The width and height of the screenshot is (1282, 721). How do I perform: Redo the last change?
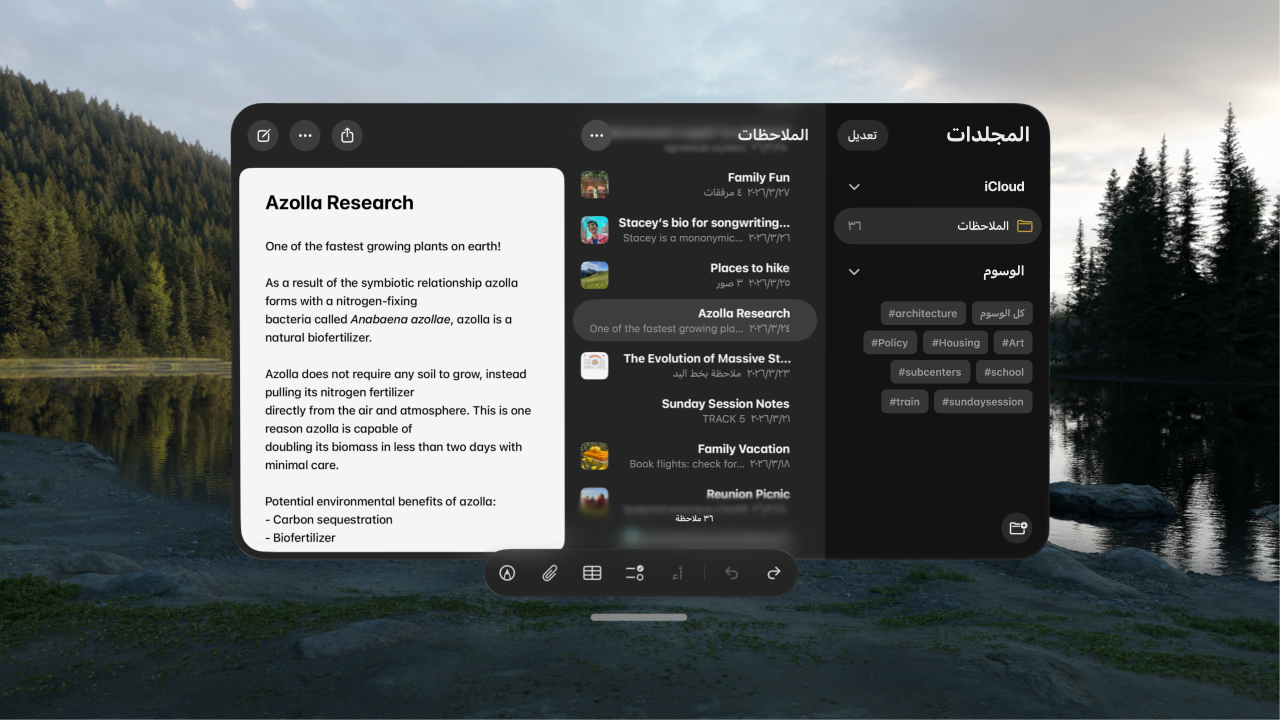point(773,573)
